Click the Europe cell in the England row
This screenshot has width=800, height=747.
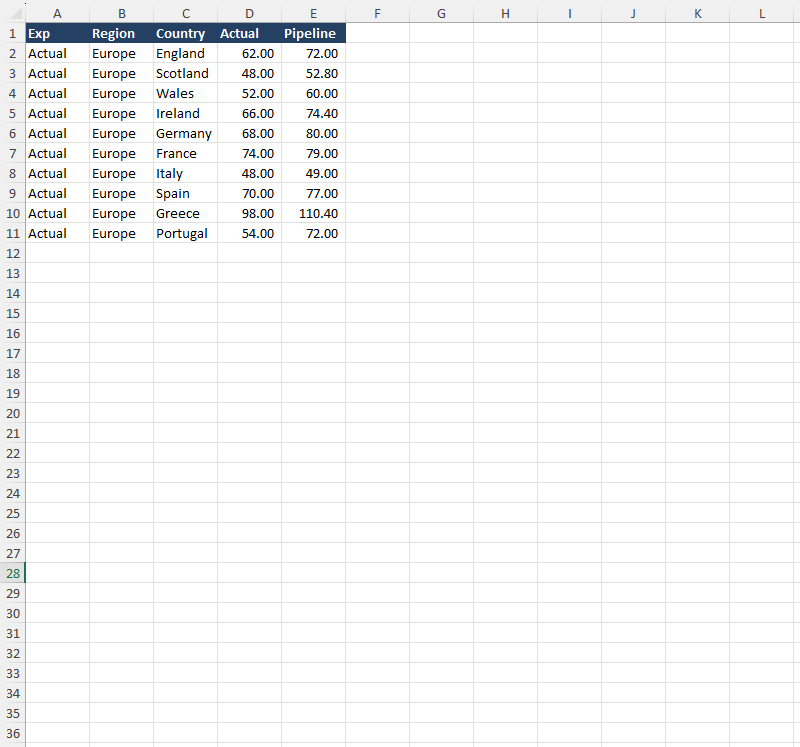[121, 54]
